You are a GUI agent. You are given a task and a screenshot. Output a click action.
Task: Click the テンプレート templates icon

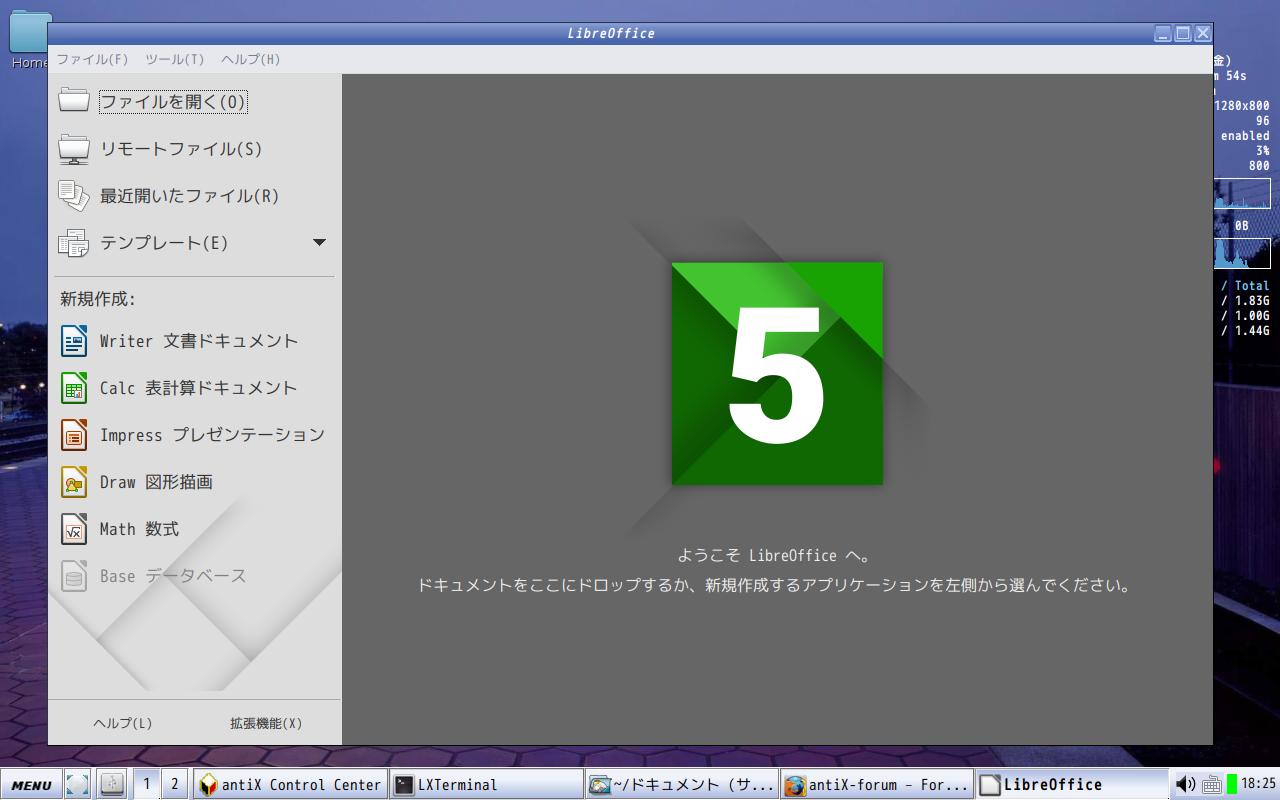pyautogui.click(x=74, y=243)
